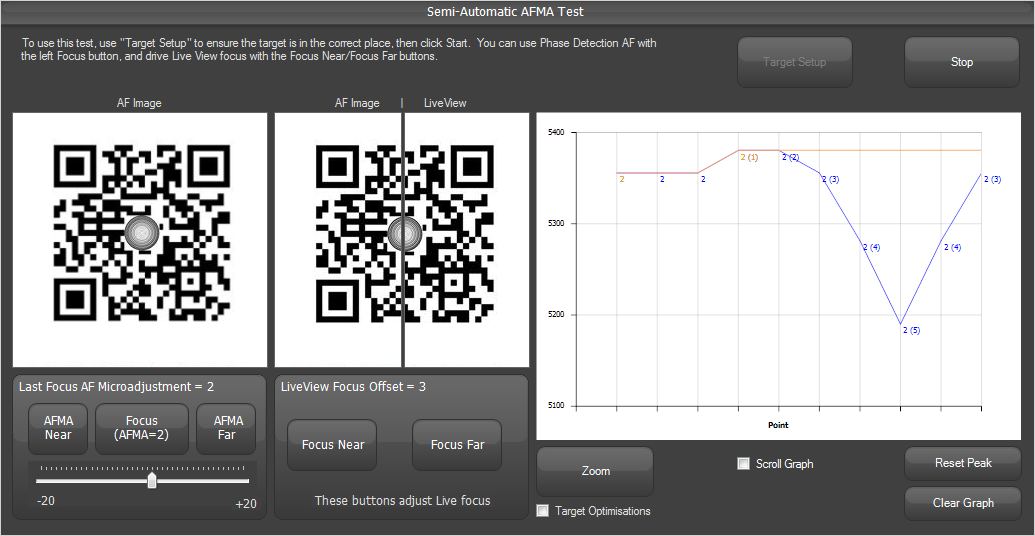Click the Reset Peak button
Screen dimensions: 1035x536
(x=963, y=463)
